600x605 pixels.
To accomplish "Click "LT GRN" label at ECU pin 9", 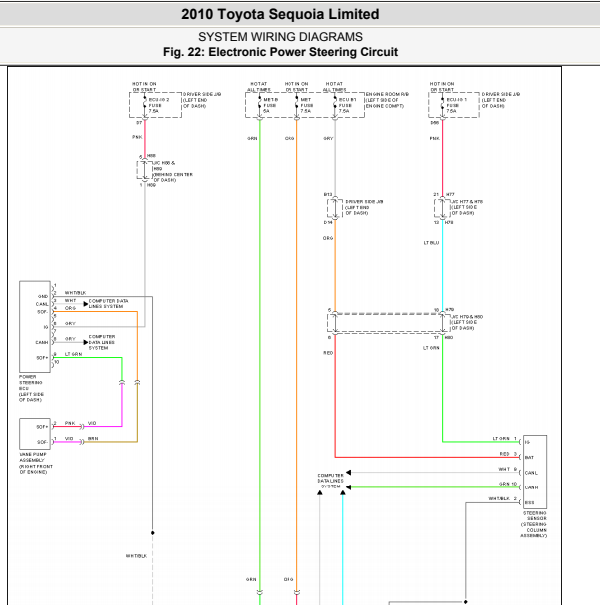I will coord(73,354).
